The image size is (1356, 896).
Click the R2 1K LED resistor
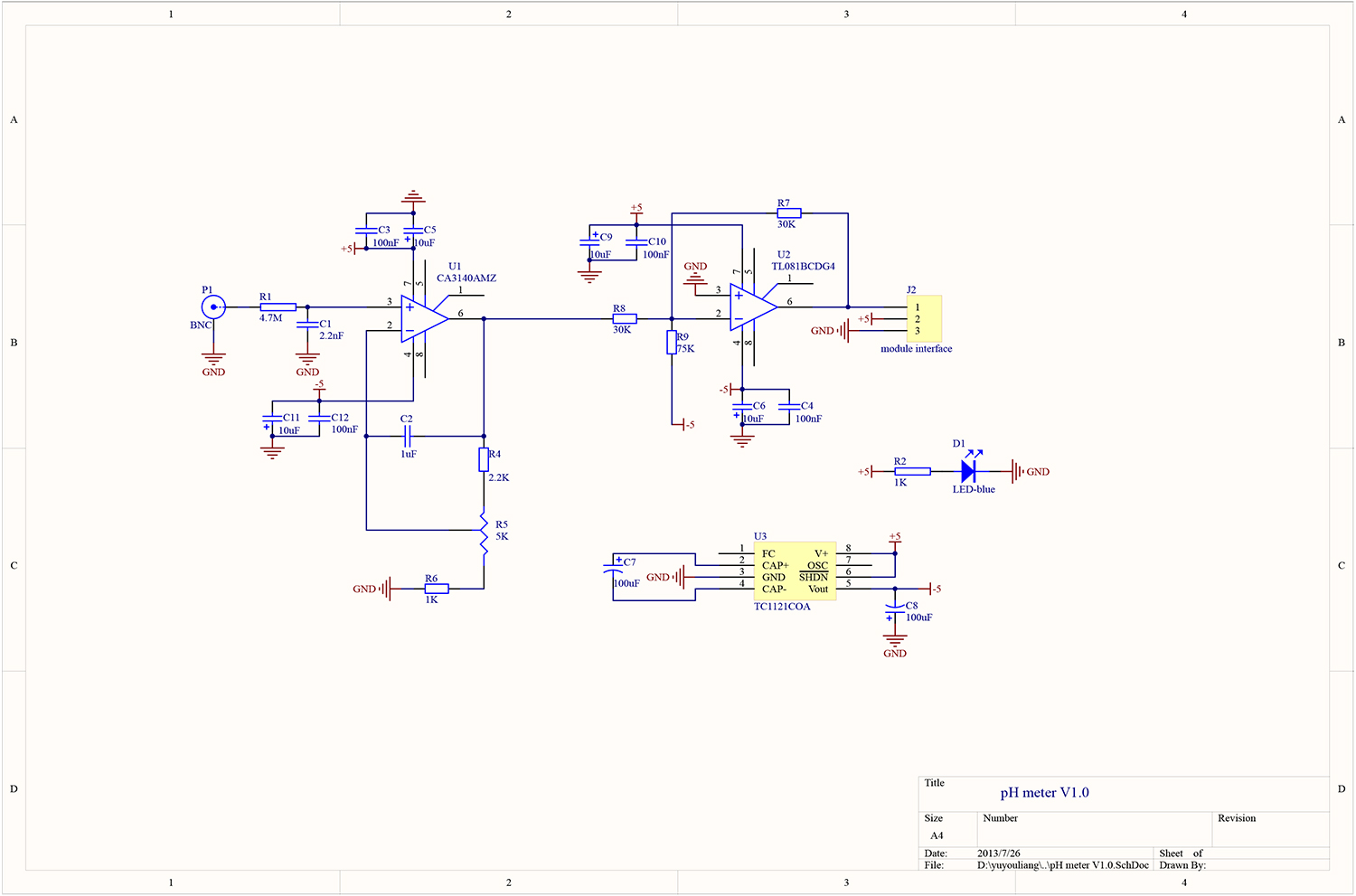[x=912, y=471]
